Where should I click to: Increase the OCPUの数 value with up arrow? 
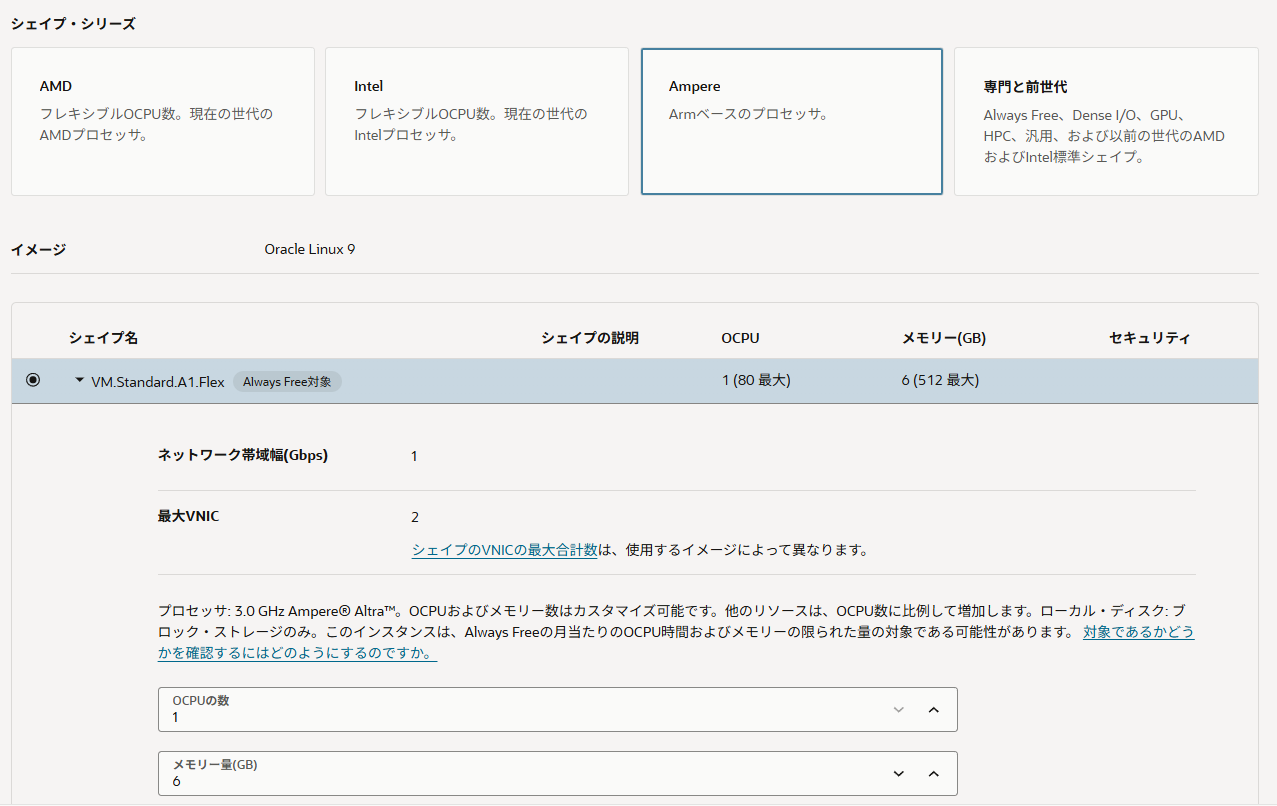(934, 709)
